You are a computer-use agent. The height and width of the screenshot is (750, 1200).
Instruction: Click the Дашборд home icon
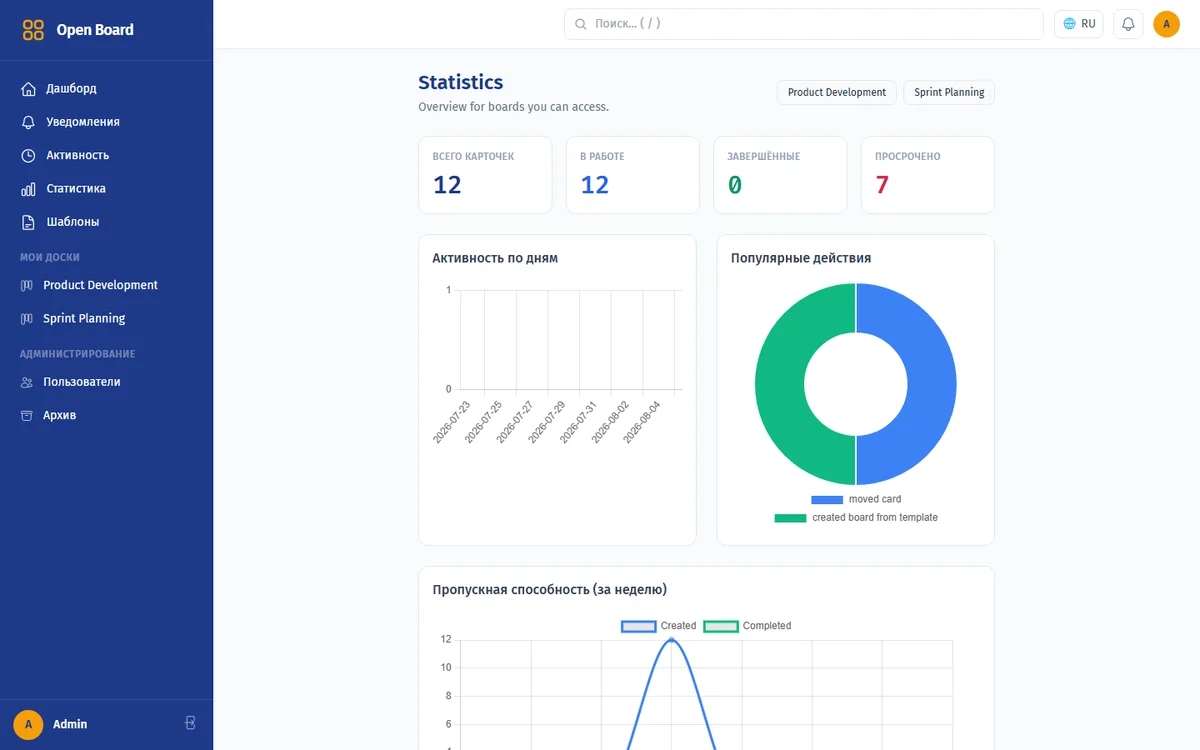[28, 89]
